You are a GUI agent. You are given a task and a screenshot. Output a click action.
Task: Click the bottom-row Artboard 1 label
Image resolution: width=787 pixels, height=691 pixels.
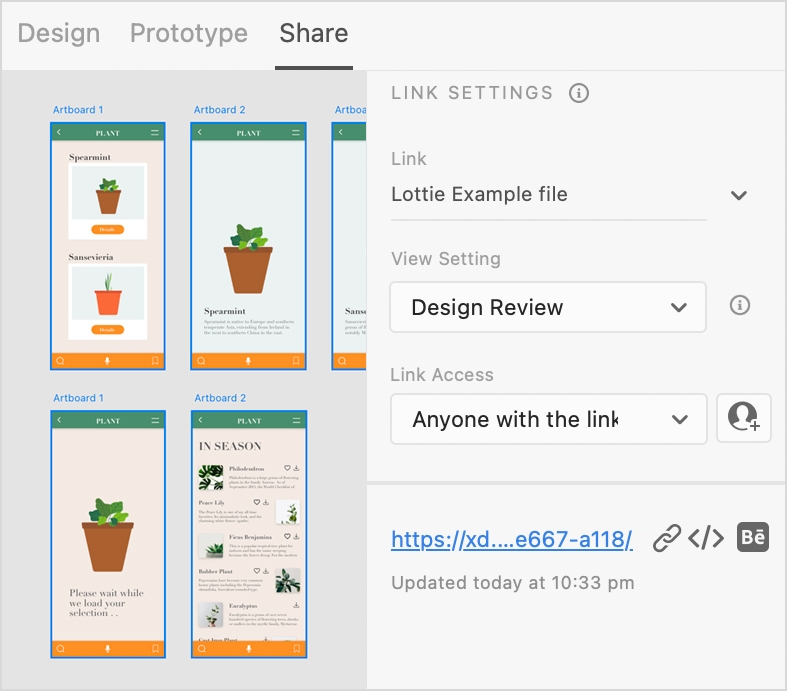pos(79,398)
